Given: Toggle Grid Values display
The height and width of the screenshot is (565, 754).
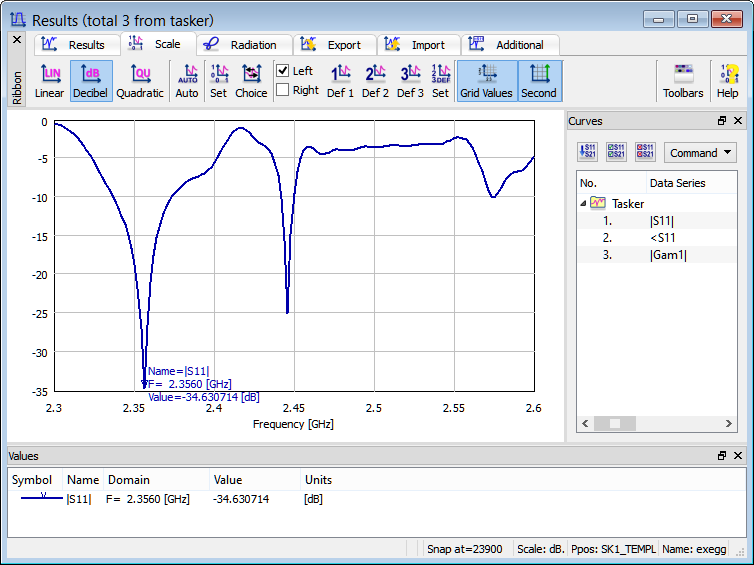Looking at the screenshot, I should (486, 80).
